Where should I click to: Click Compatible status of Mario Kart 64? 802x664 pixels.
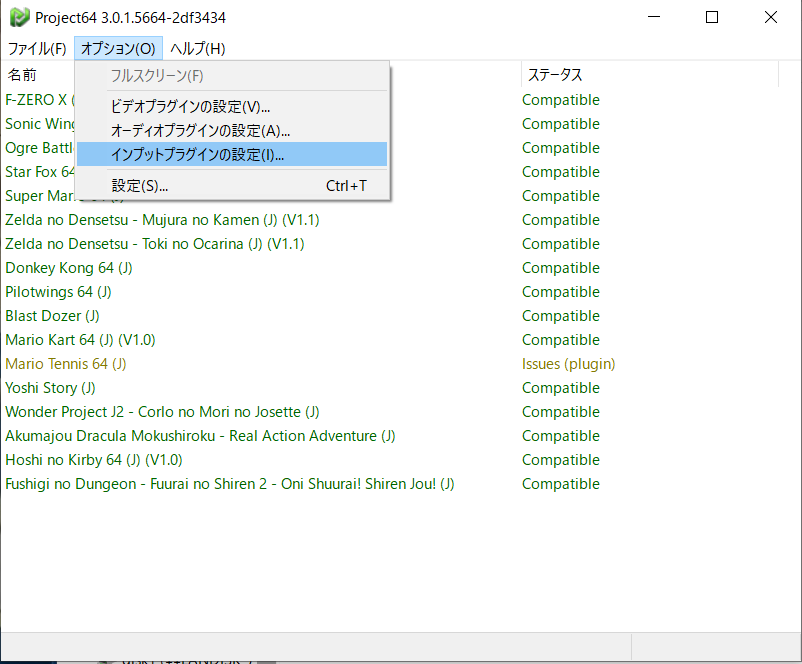click(x=561, y=340)
